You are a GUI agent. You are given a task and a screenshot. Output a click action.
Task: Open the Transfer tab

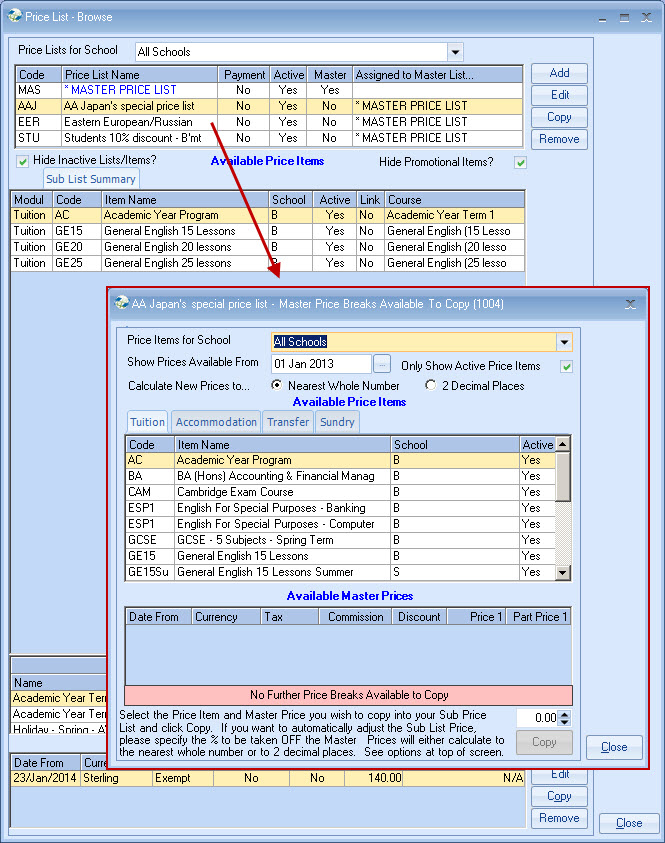[288, 422]
